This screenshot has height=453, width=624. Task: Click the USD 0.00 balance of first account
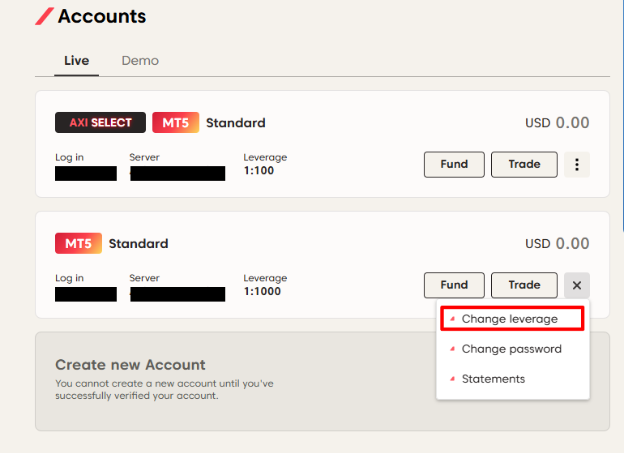coord(557,123)
